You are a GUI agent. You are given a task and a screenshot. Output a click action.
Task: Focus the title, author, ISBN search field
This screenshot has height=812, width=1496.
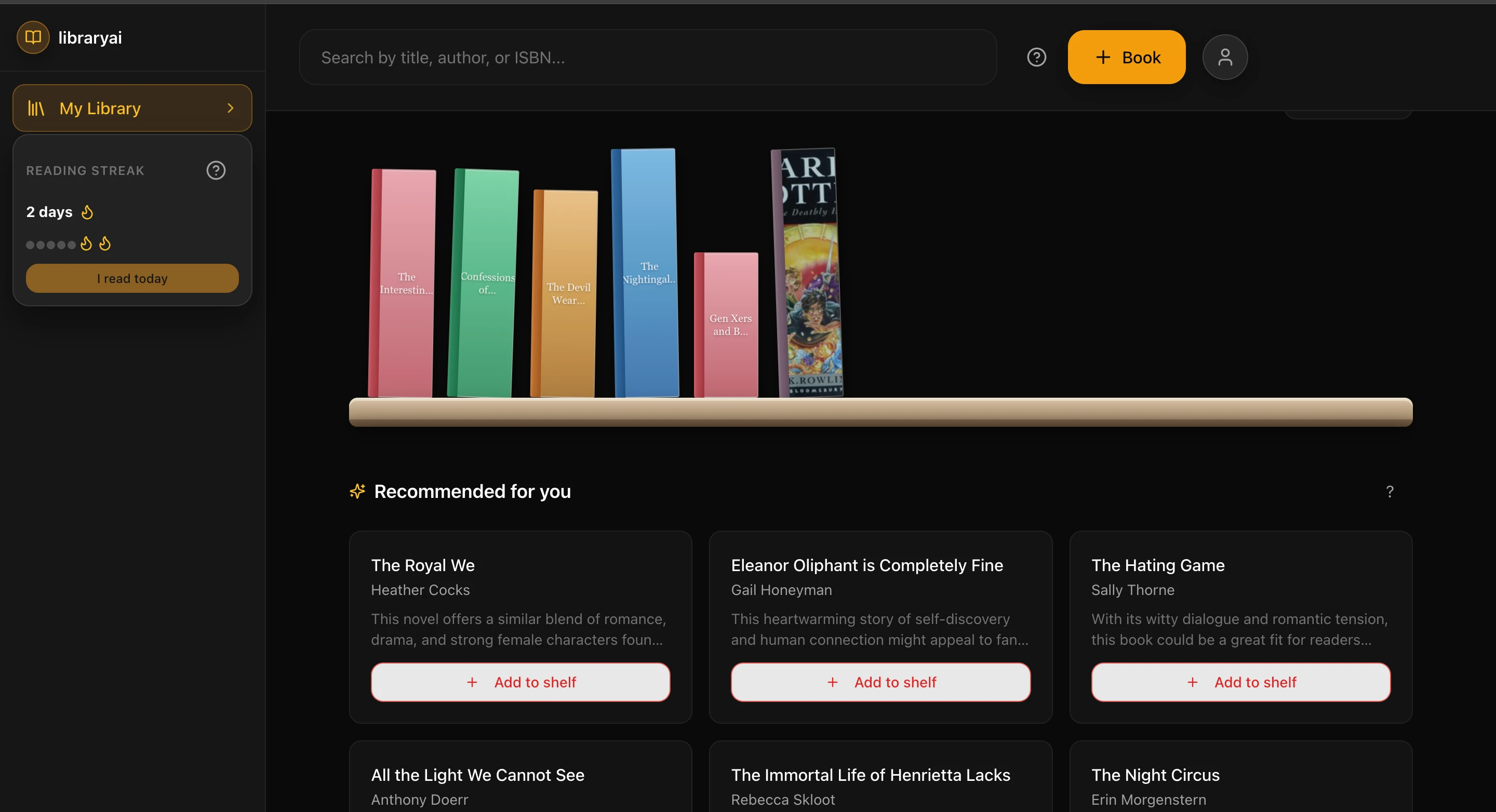click(648, 58)
